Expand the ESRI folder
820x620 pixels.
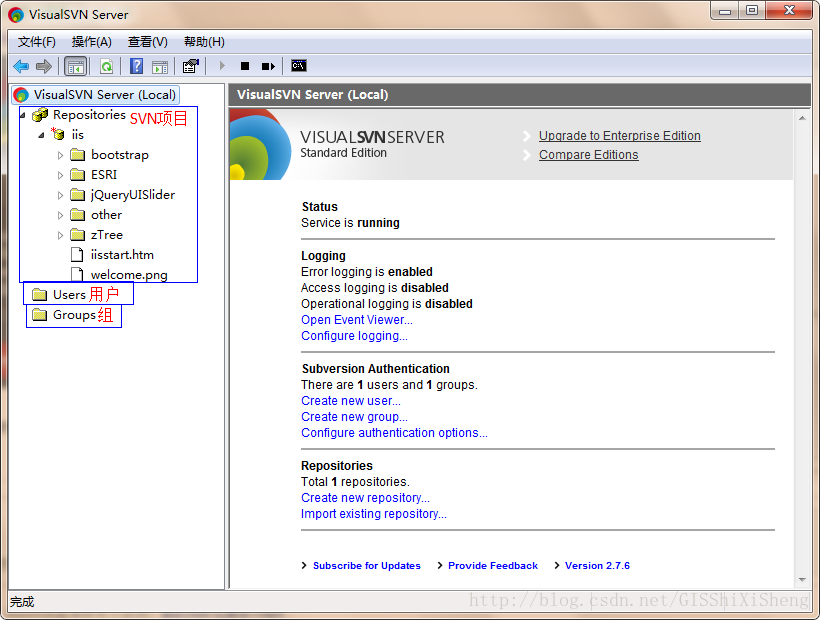tap(60, 175)
